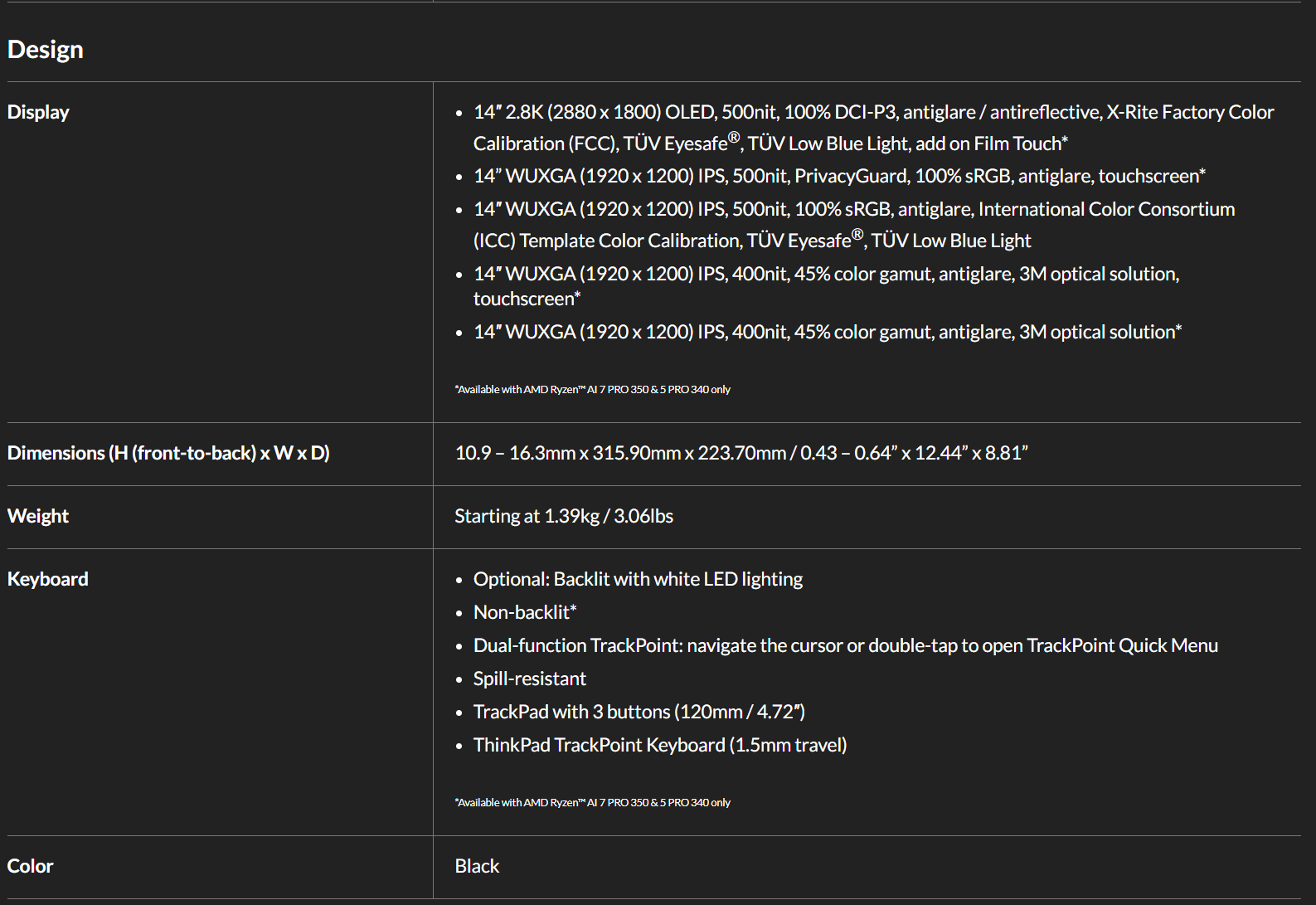Click the Spill-resistant bullet
This screenshot has width=1316, height=905.
pos(529,679)
